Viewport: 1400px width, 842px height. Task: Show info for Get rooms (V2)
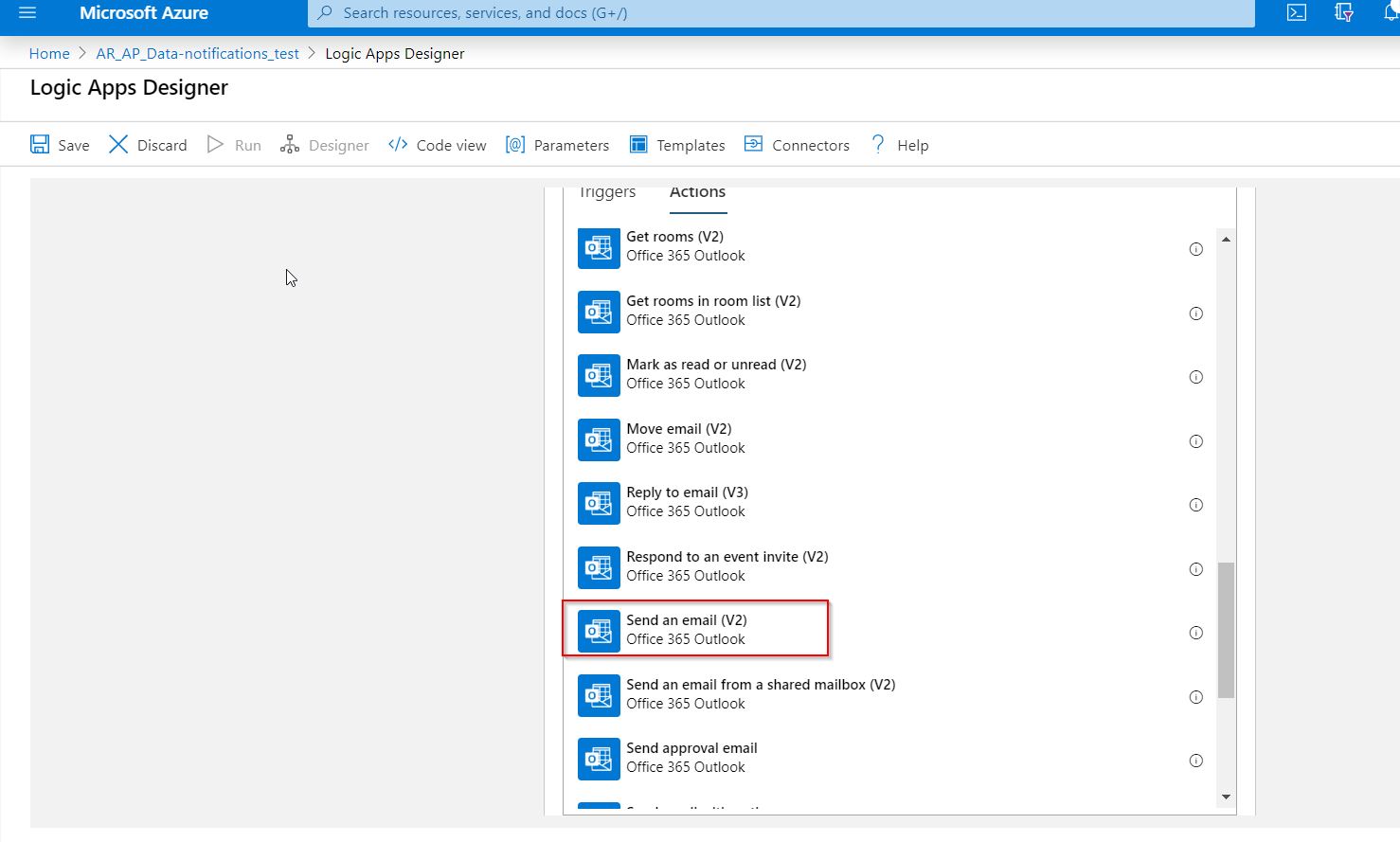[x=1196, y=249]
